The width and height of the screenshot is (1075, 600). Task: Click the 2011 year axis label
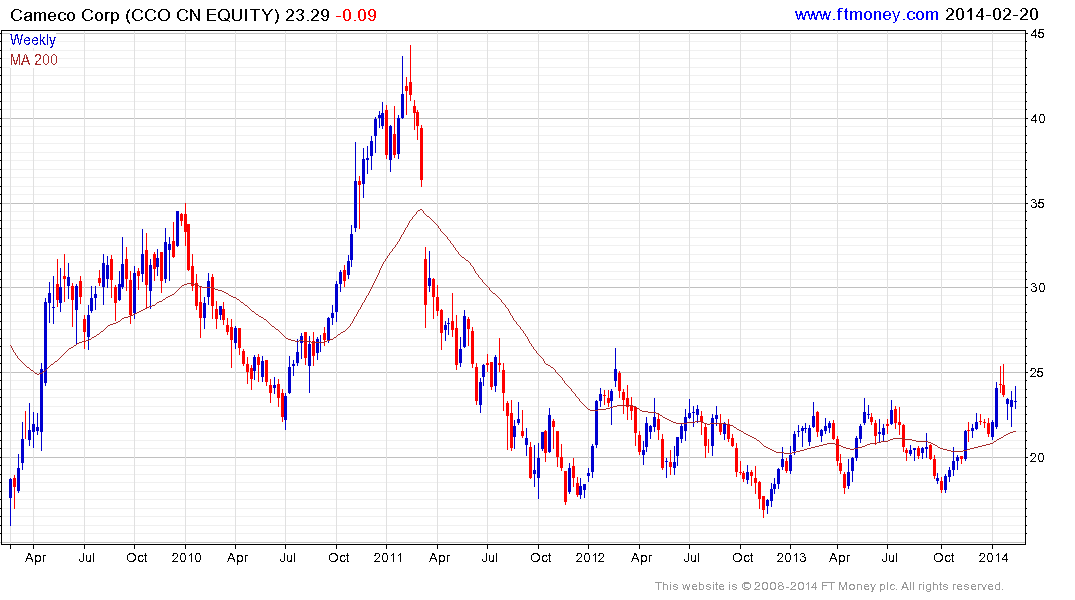pos(388,557)
